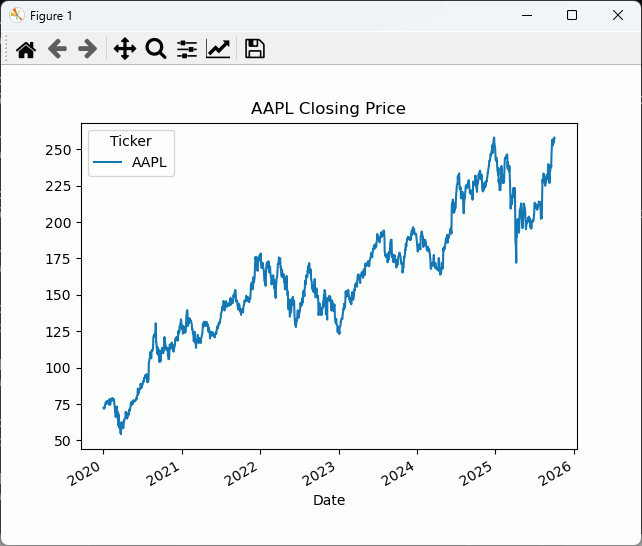Click the AAPL label in the legend

(149, 162)
